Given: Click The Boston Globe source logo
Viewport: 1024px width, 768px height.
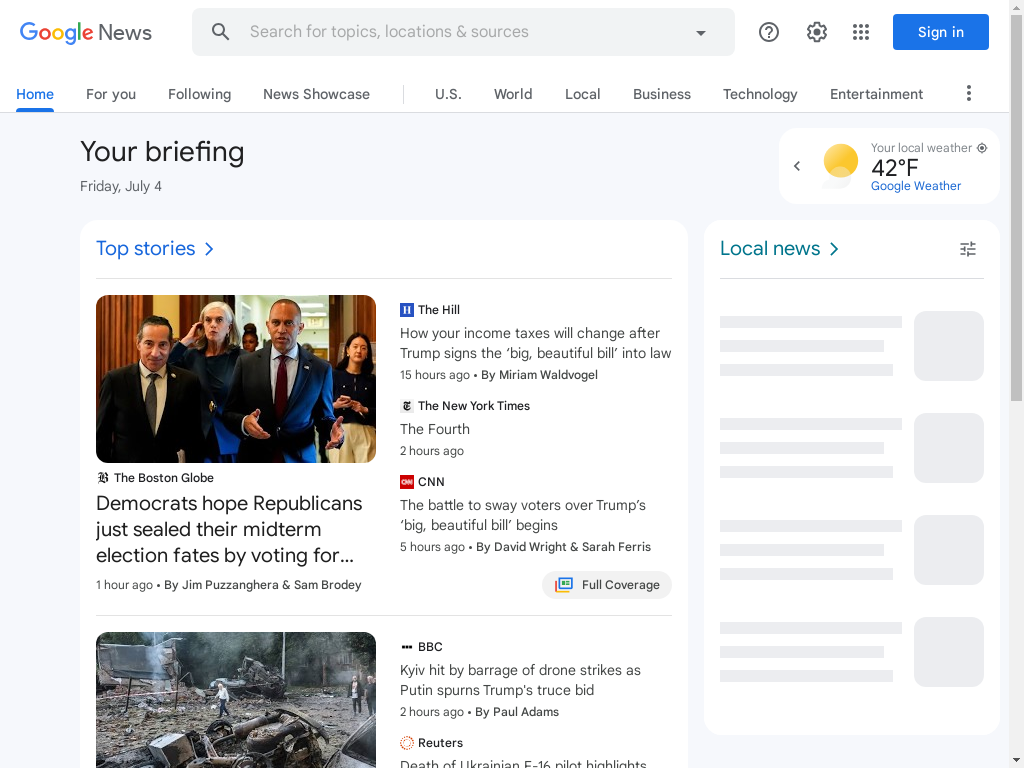Looking at the screenshot, I should [103, 478].
